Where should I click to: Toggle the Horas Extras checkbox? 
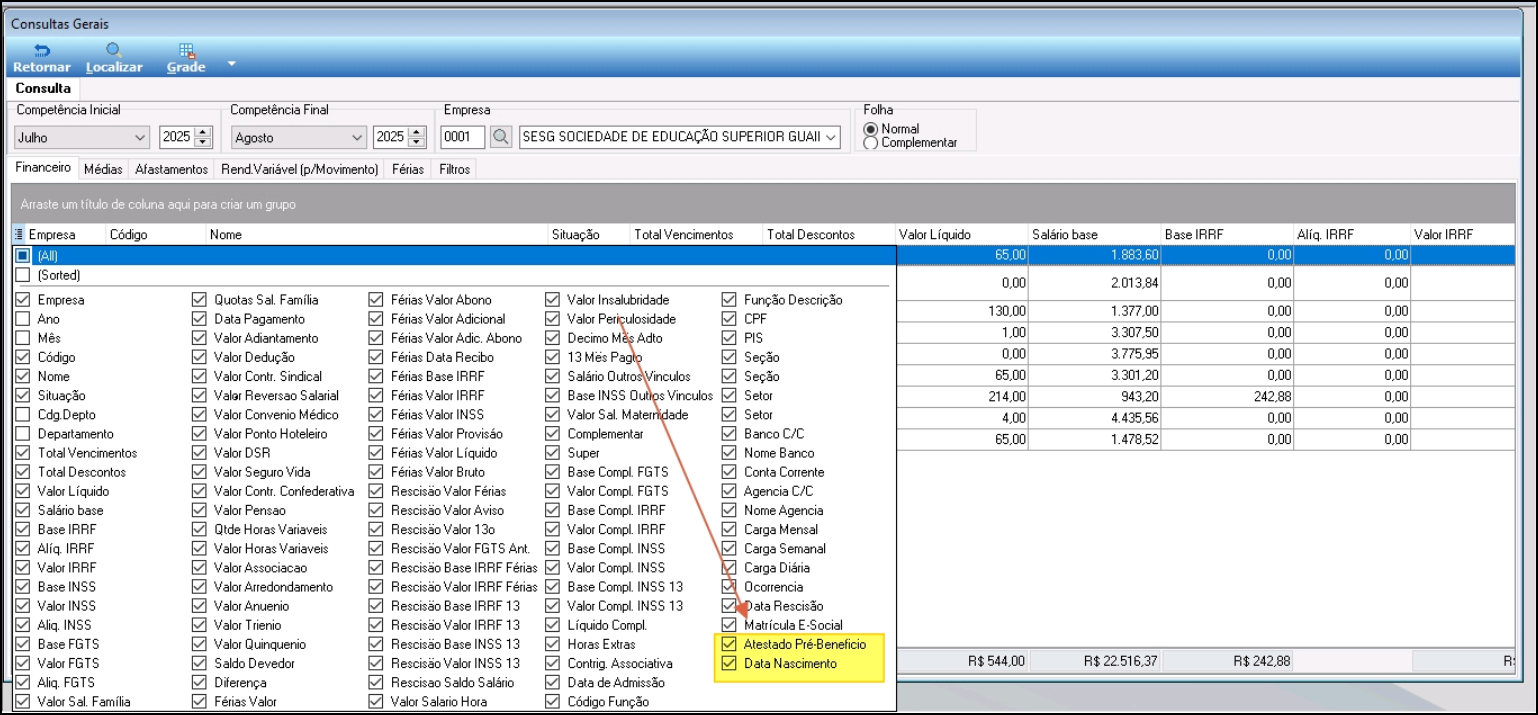[x=552, y=644]
